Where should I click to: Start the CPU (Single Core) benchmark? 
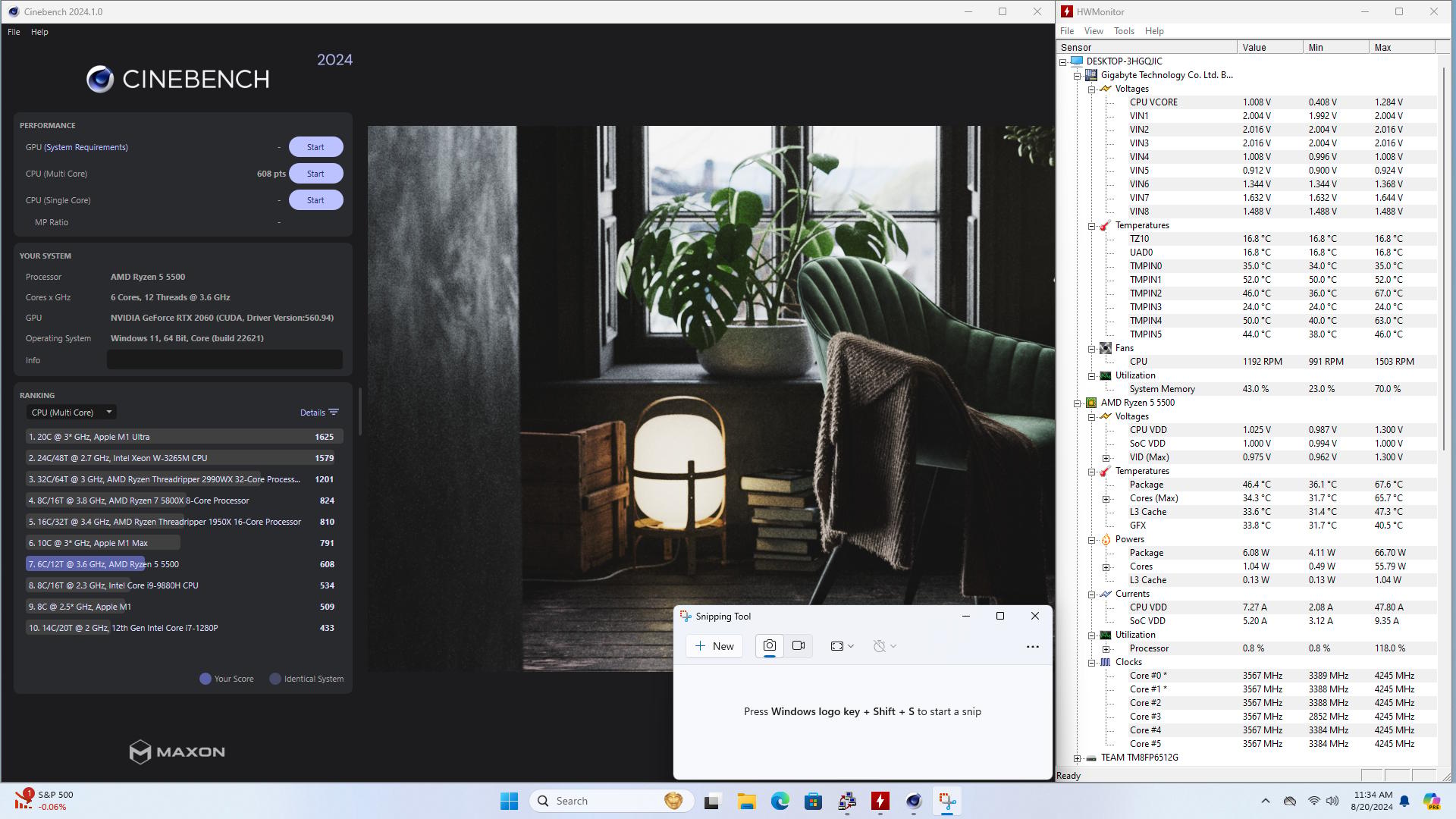coord(315,200)
